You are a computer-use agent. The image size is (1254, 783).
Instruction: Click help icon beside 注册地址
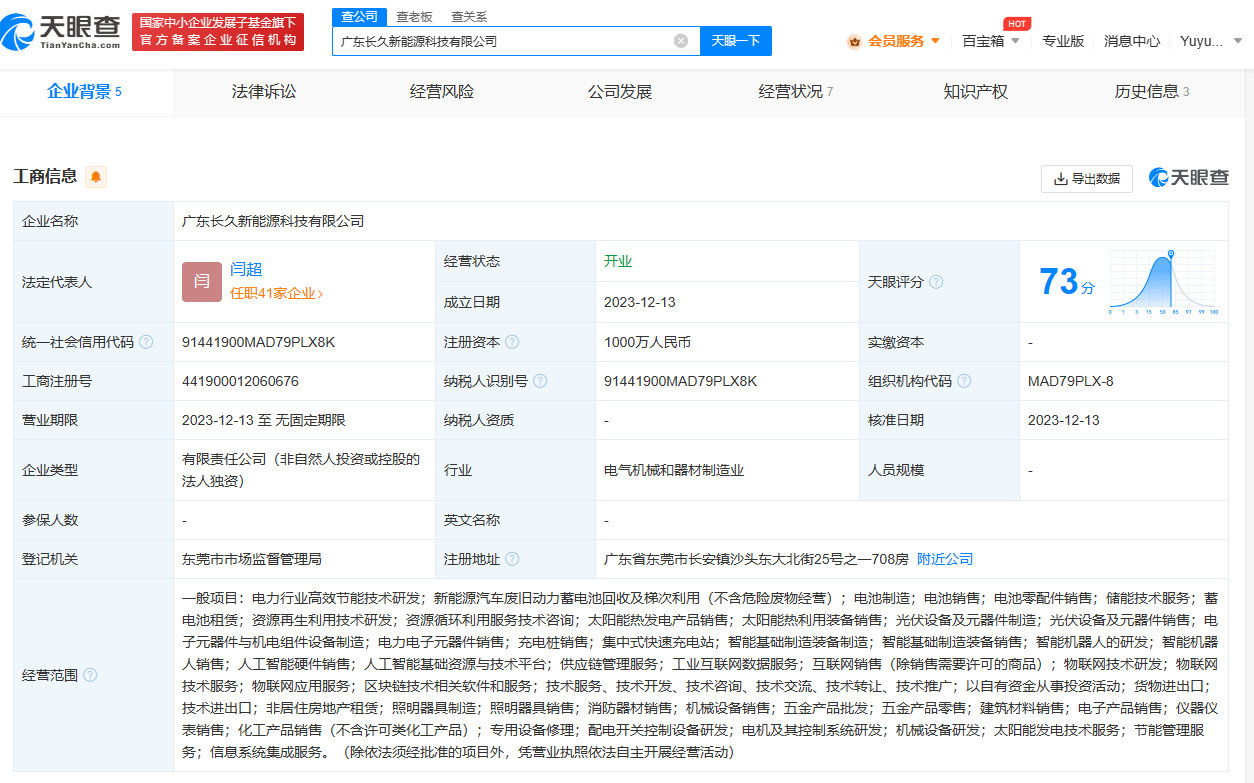click(512, 559)
